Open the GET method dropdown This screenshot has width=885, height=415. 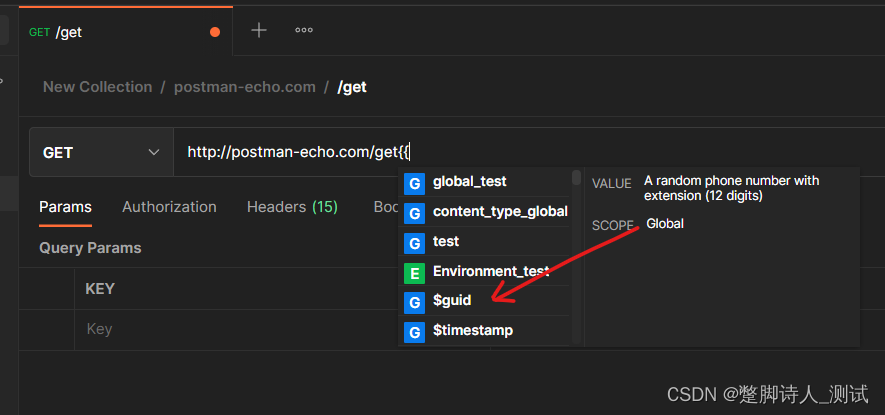click(x=102, y=152)
